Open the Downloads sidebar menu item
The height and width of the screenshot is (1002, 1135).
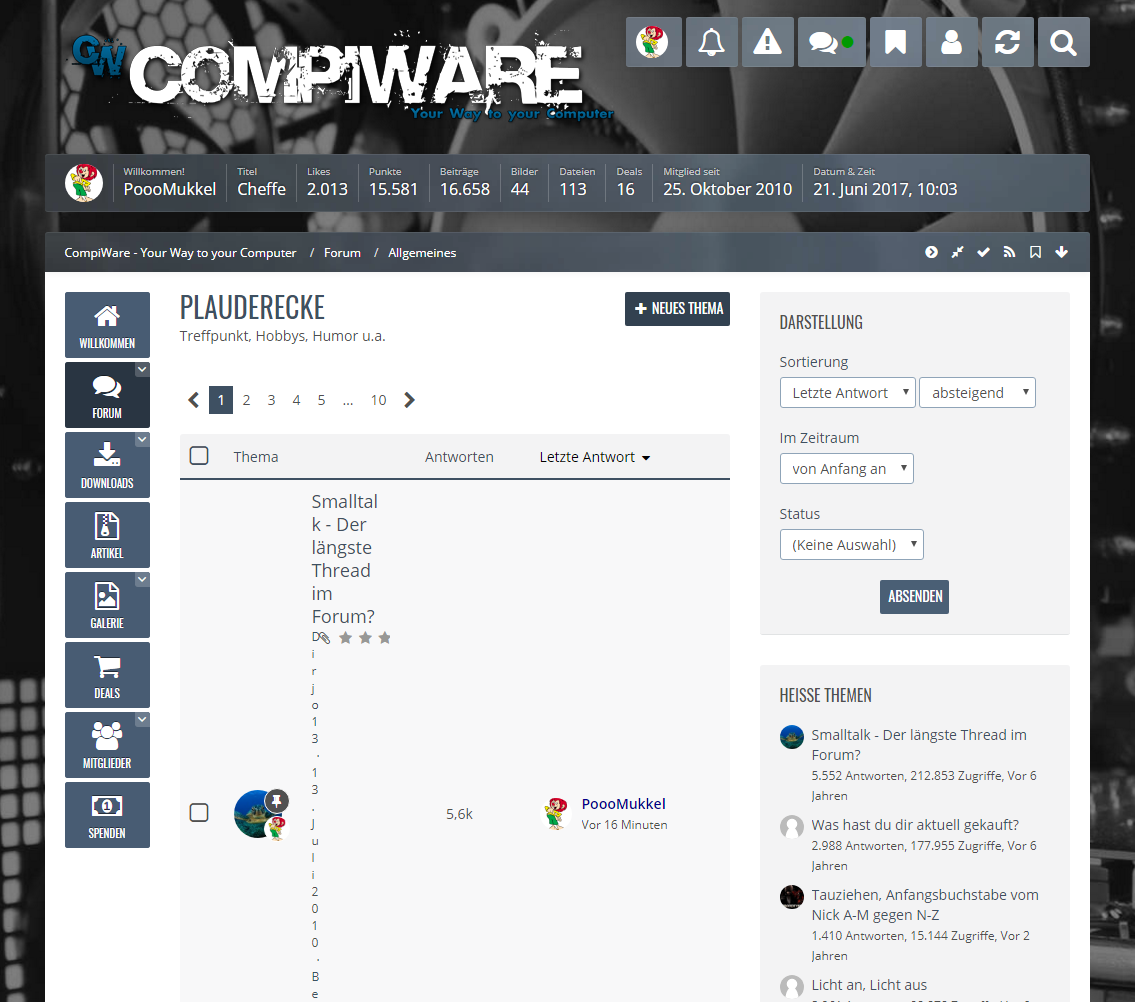coord(107,465)
